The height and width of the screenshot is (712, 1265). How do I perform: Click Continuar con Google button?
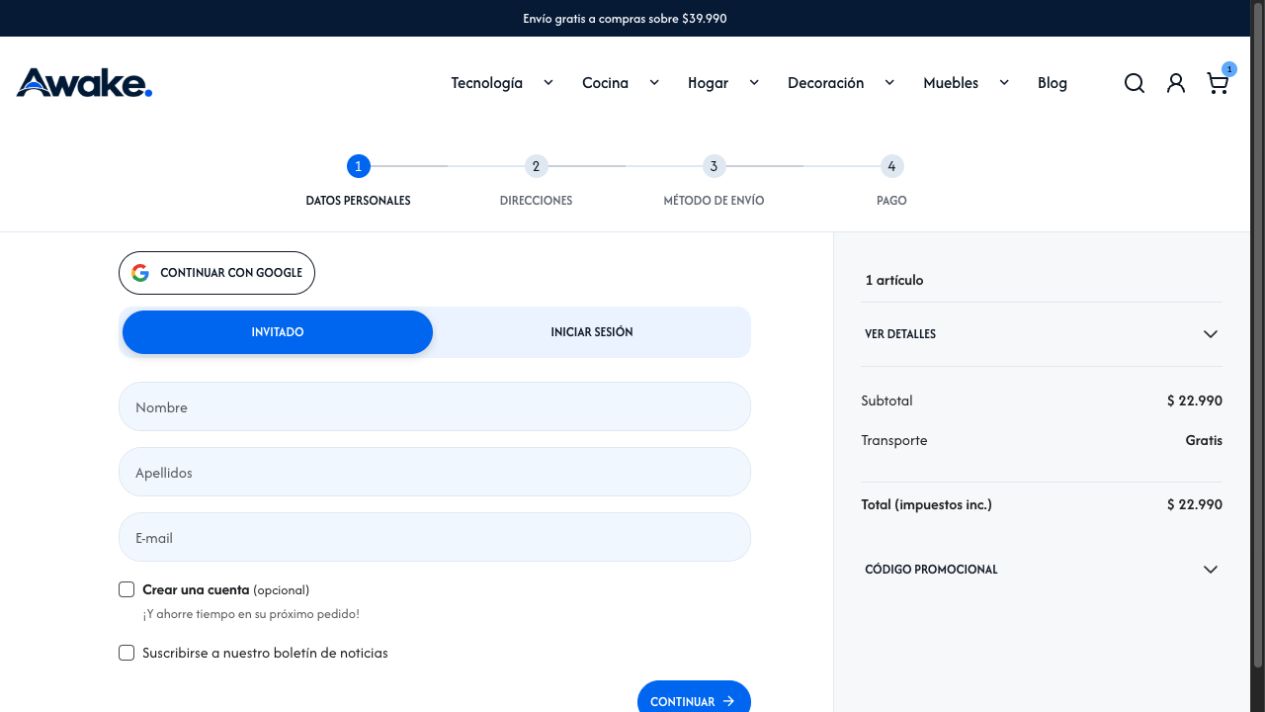217,273
